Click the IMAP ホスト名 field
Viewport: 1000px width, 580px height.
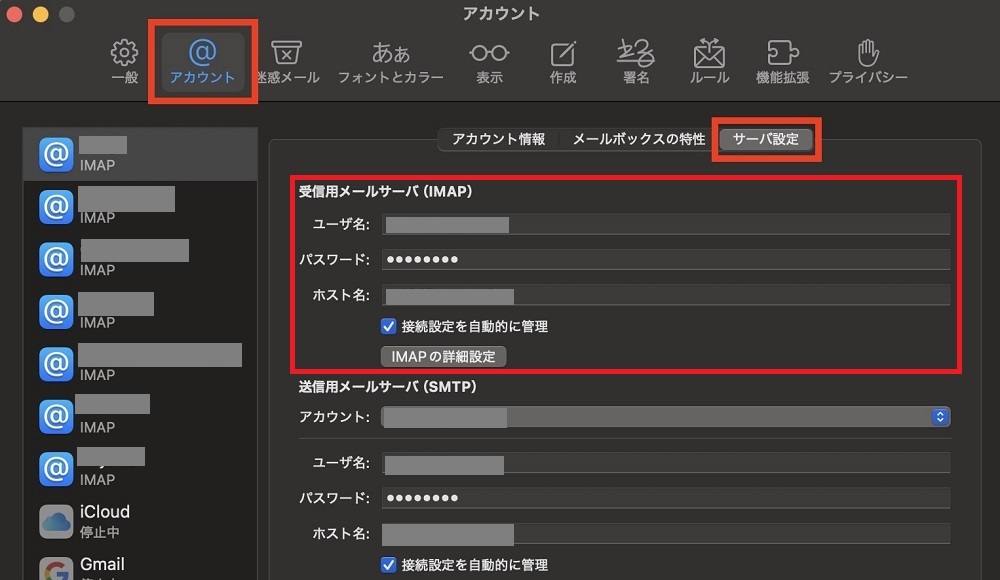665,295
